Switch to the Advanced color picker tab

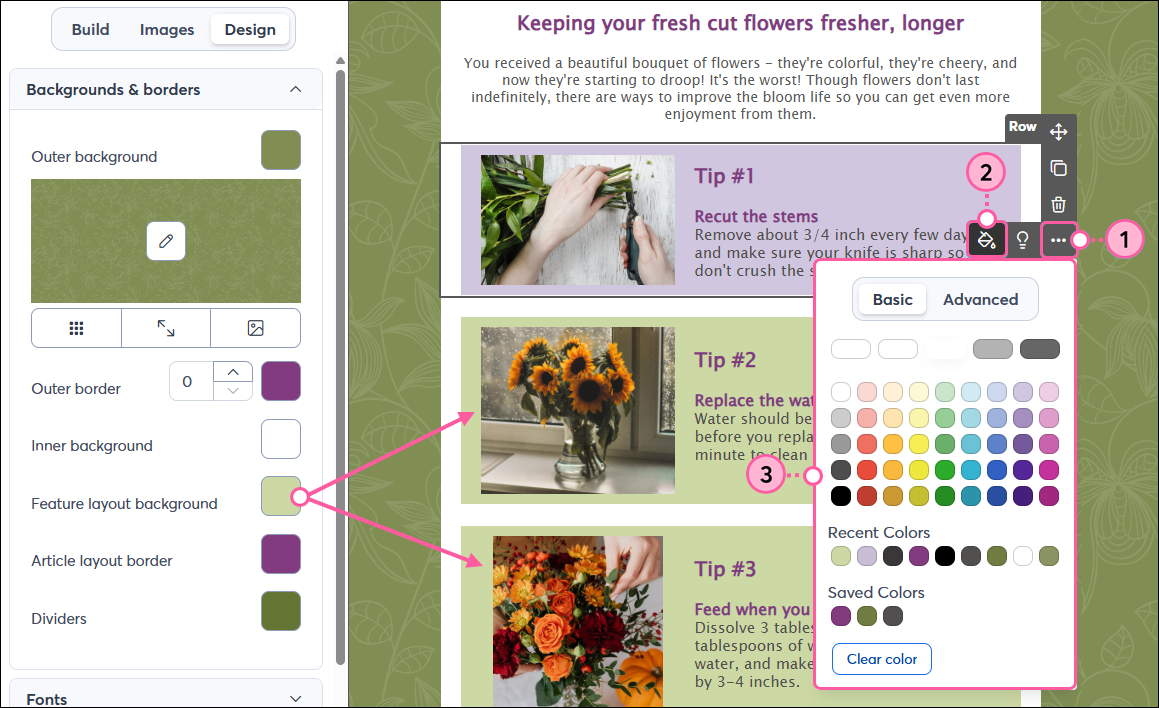pyautogui.click(x=980, y=299)
